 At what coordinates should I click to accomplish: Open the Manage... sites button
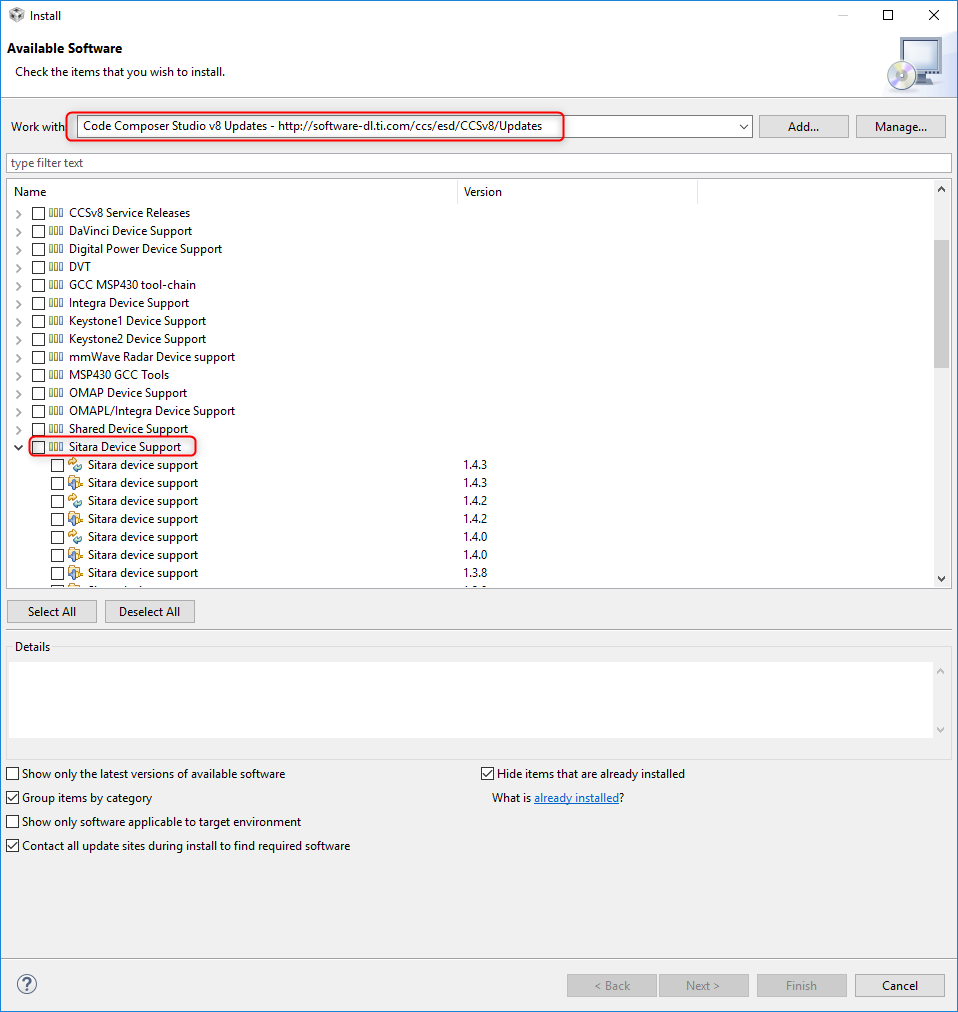pos(901,126)
